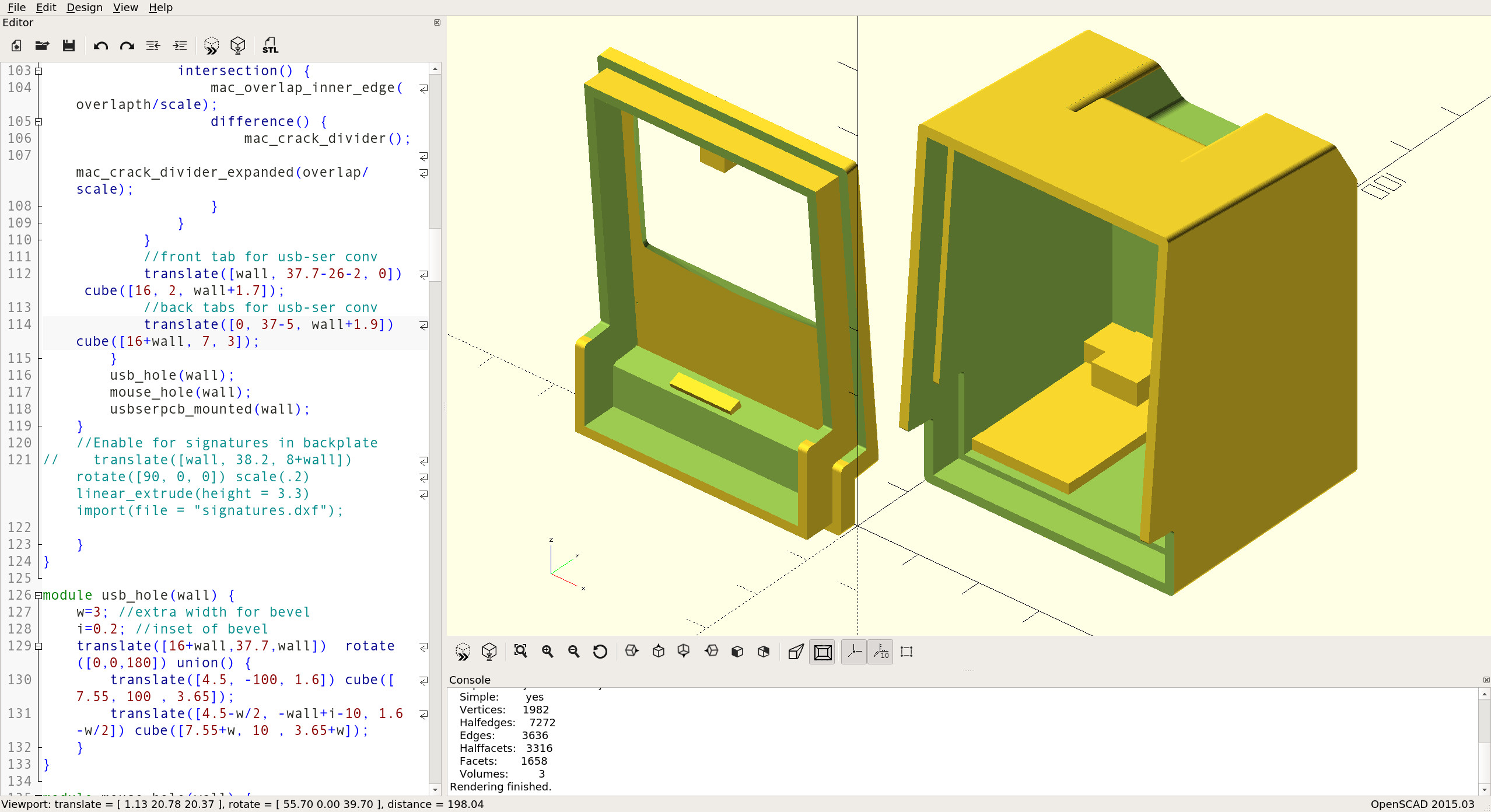
Task: Click editor vertical scrollbar down arrow
Action: point(435,789)
